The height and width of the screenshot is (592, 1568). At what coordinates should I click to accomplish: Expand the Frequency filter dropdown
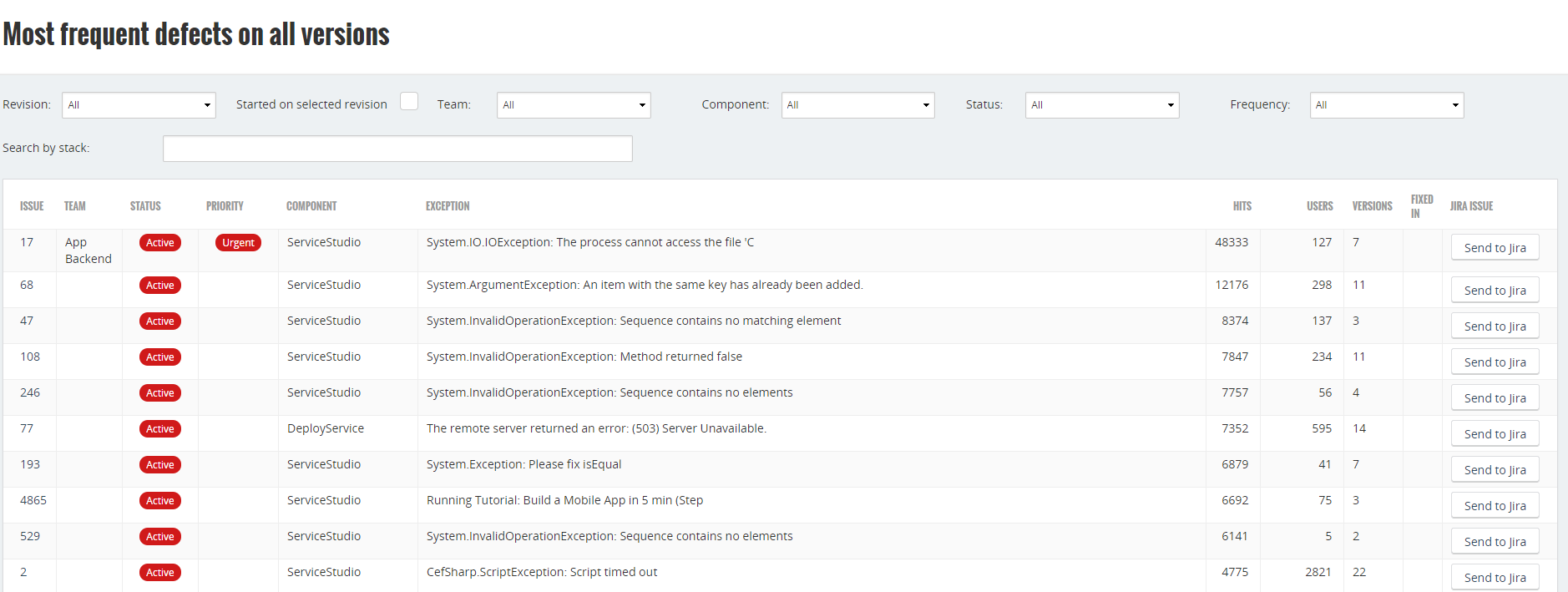click(1387, 105)
